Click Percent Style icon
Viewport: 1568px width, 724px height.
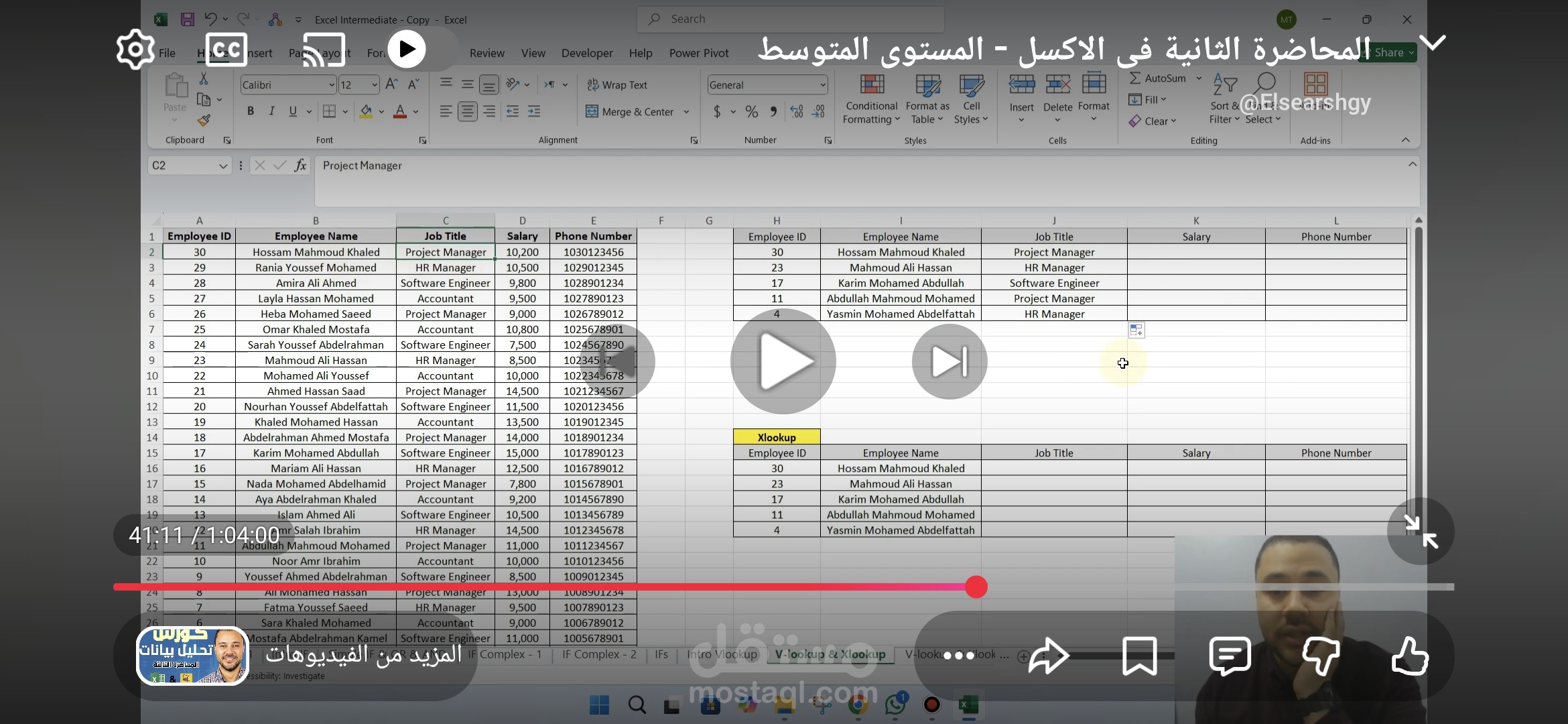click(x=752, y=112)
